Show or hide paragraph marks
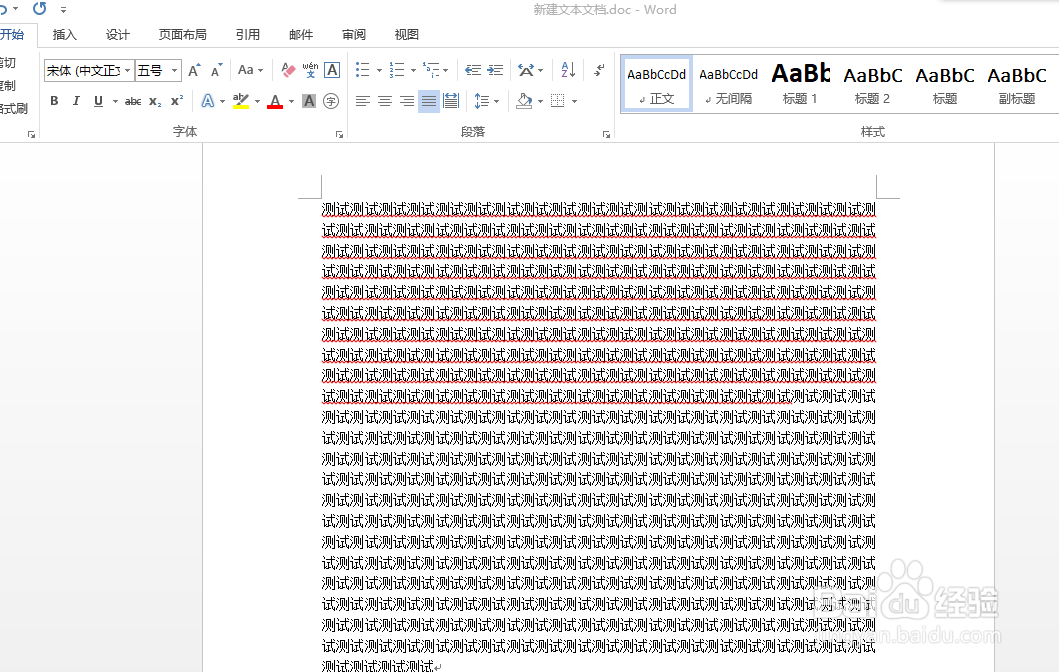Screen dimensions: 1059x672 598,70
